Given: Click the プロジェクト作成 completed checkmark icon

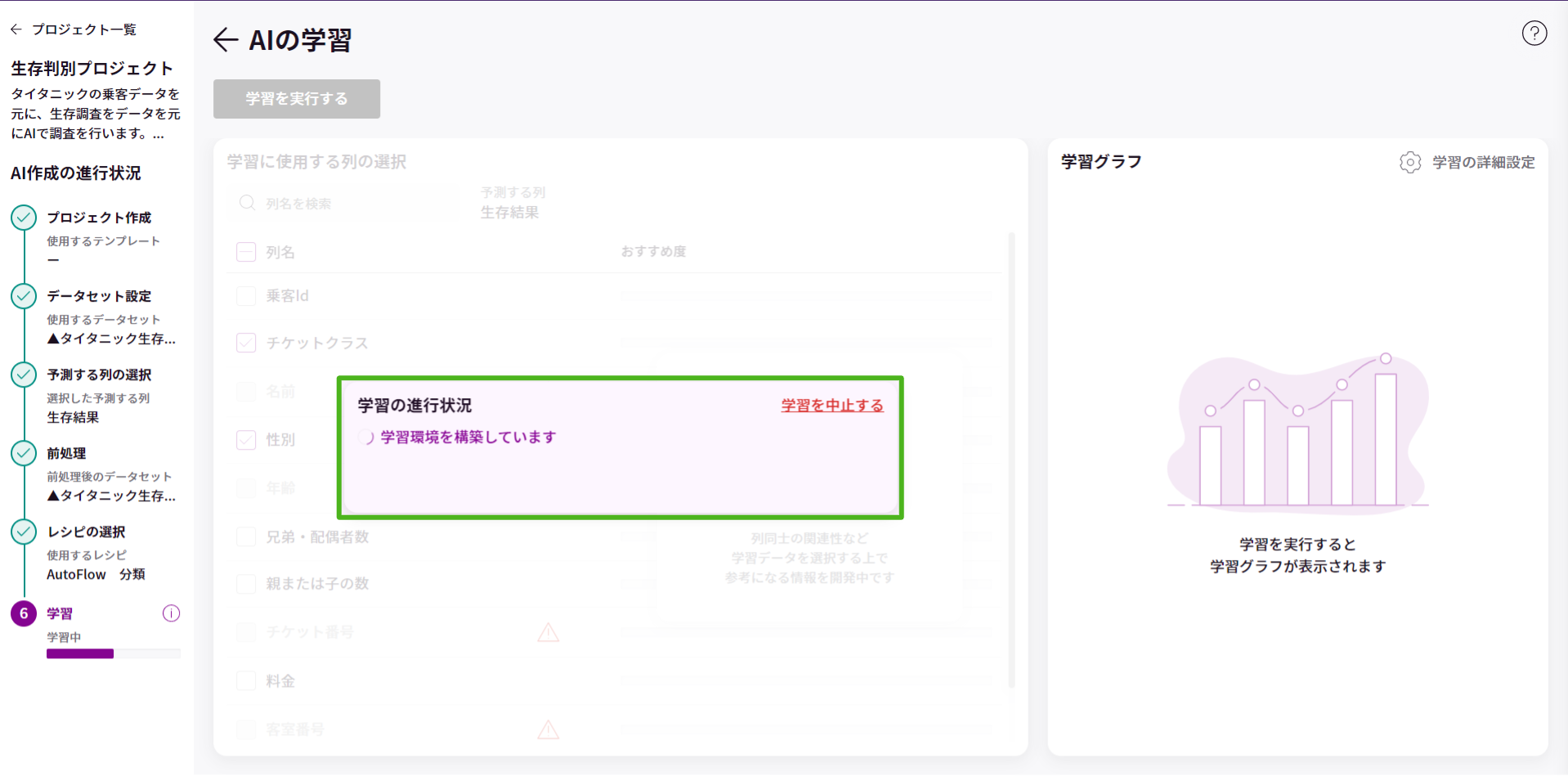Looking at the screenshot, I should [x=24, y=218].
